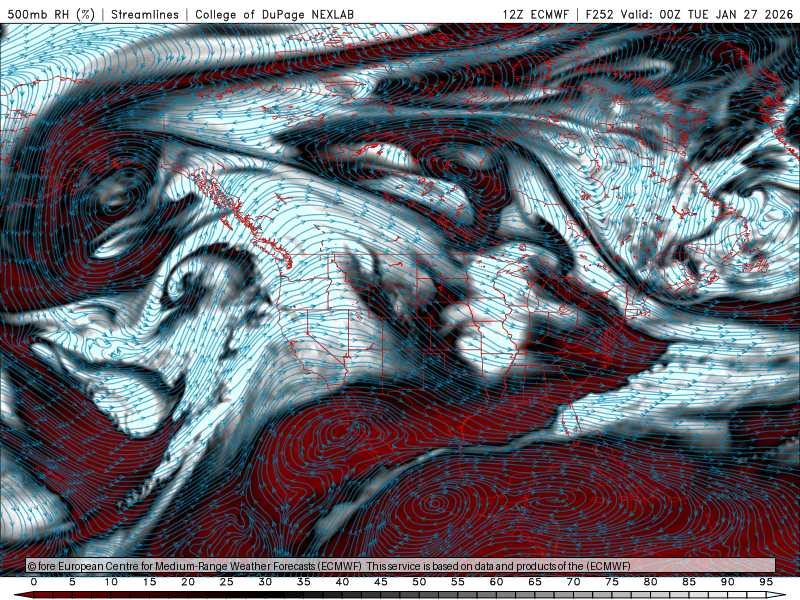Click the "50" value on the color scale
This screenshot has height=600, width=800.
point(419,582)
